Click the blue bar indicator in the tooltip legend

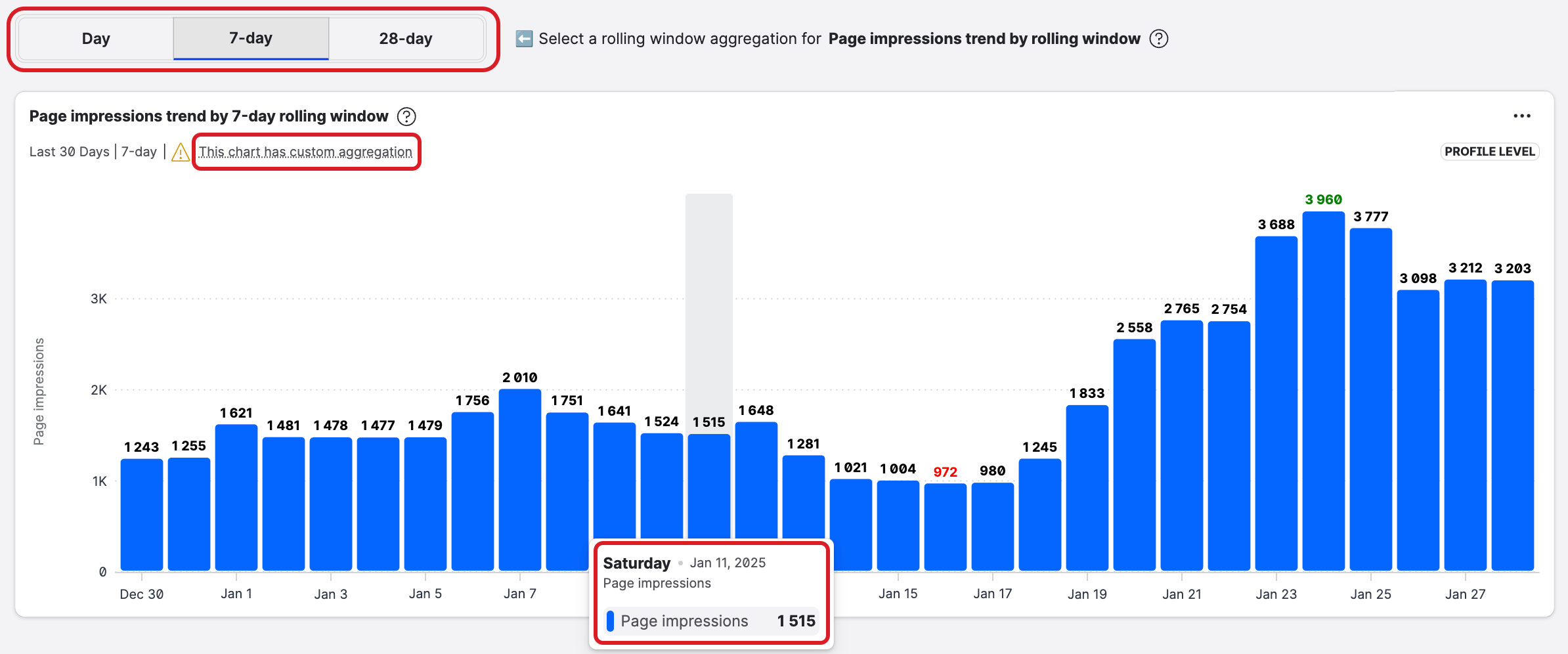pos(611,621)
